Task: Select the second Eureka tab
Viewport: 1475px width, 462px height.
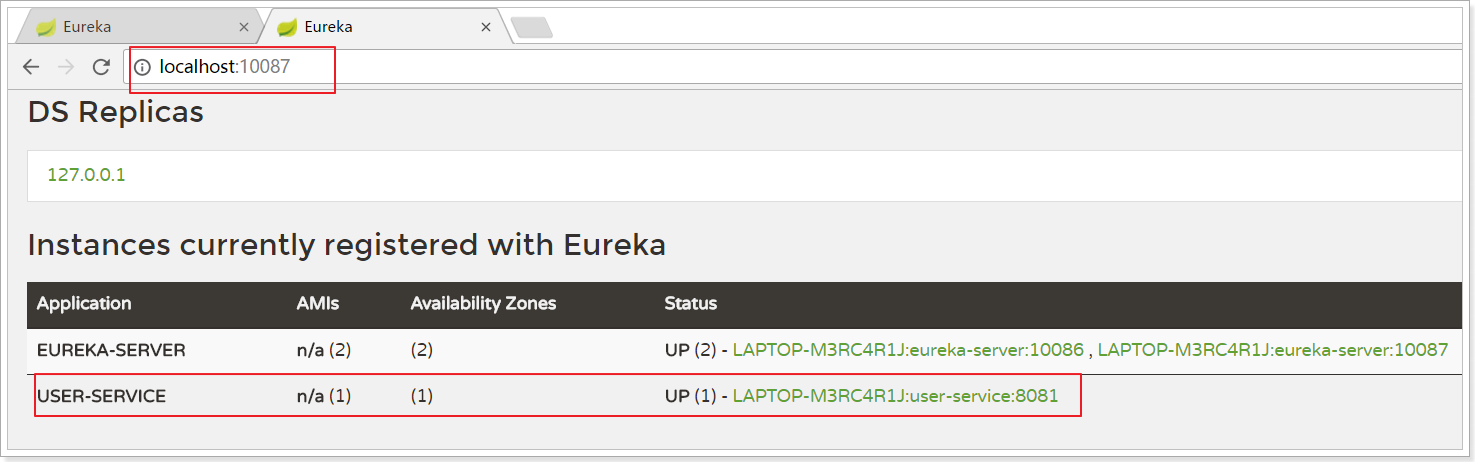Action: (x=385, y=27)
